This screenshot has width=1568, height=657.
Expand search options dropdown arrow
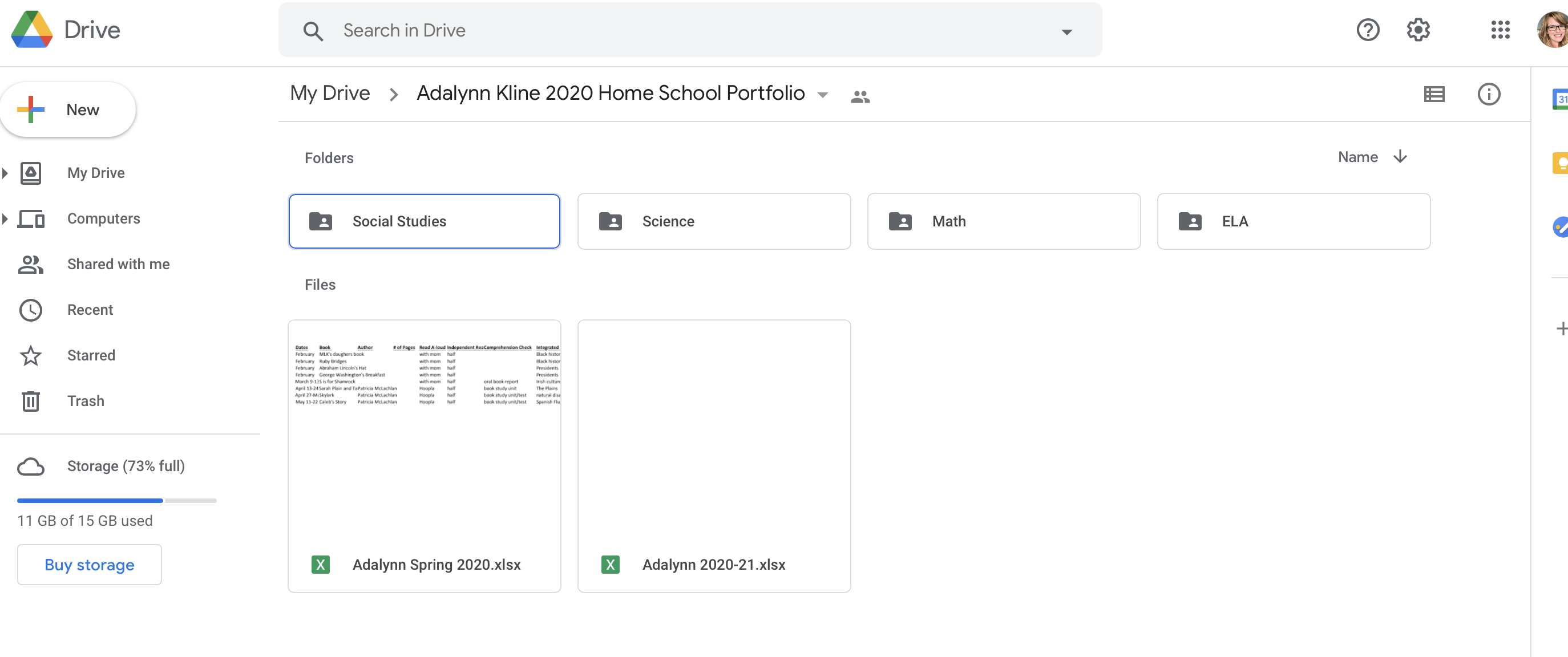[1066, 31]
